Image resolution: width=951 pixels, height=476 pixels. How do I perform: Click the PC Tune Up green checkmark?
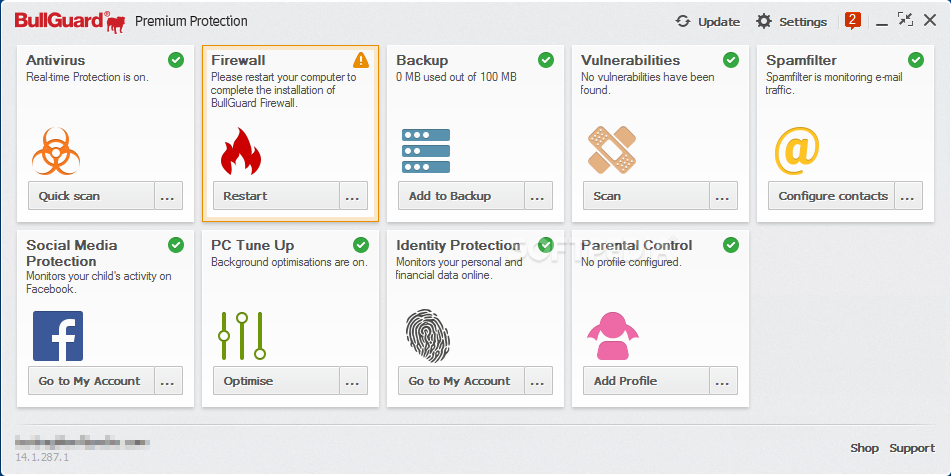click(x=361, y=244)
